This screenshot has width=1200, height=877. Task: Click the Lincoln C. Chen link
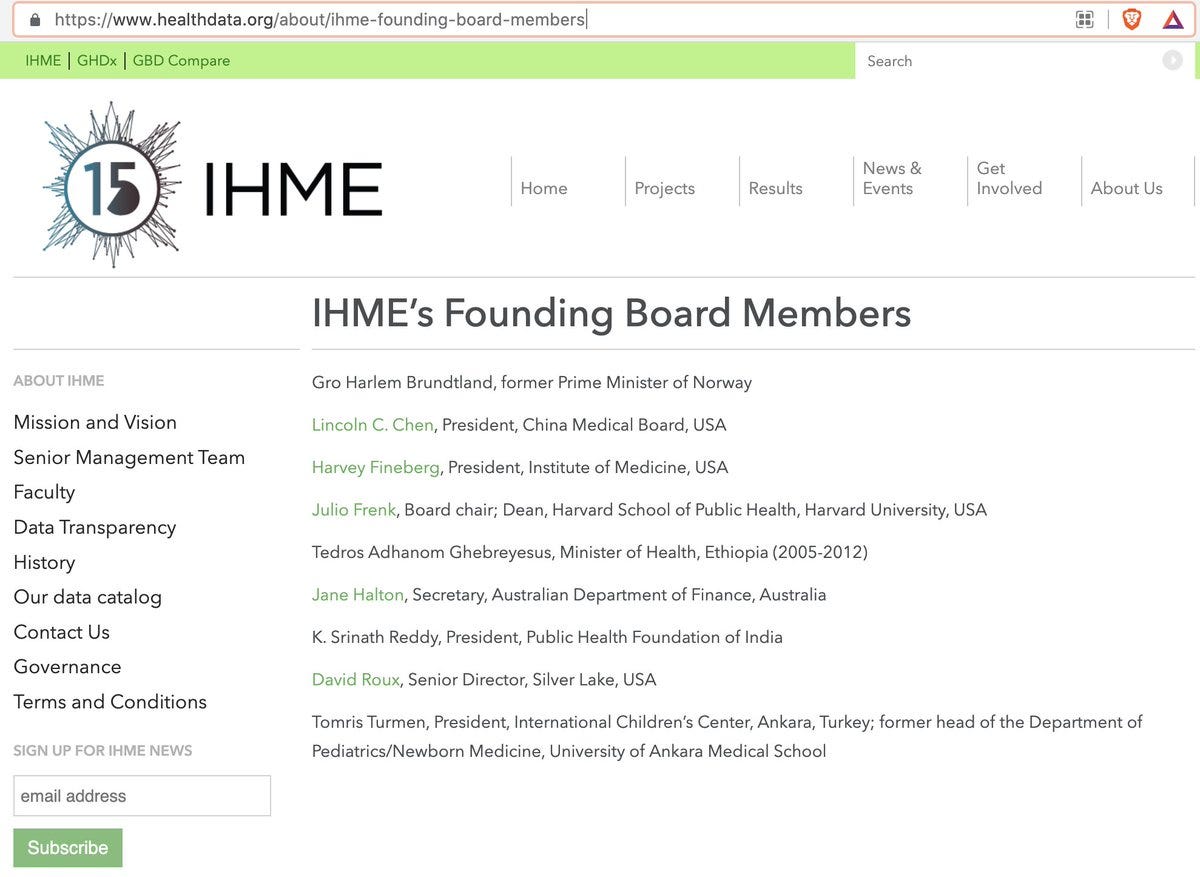point(373,425)
